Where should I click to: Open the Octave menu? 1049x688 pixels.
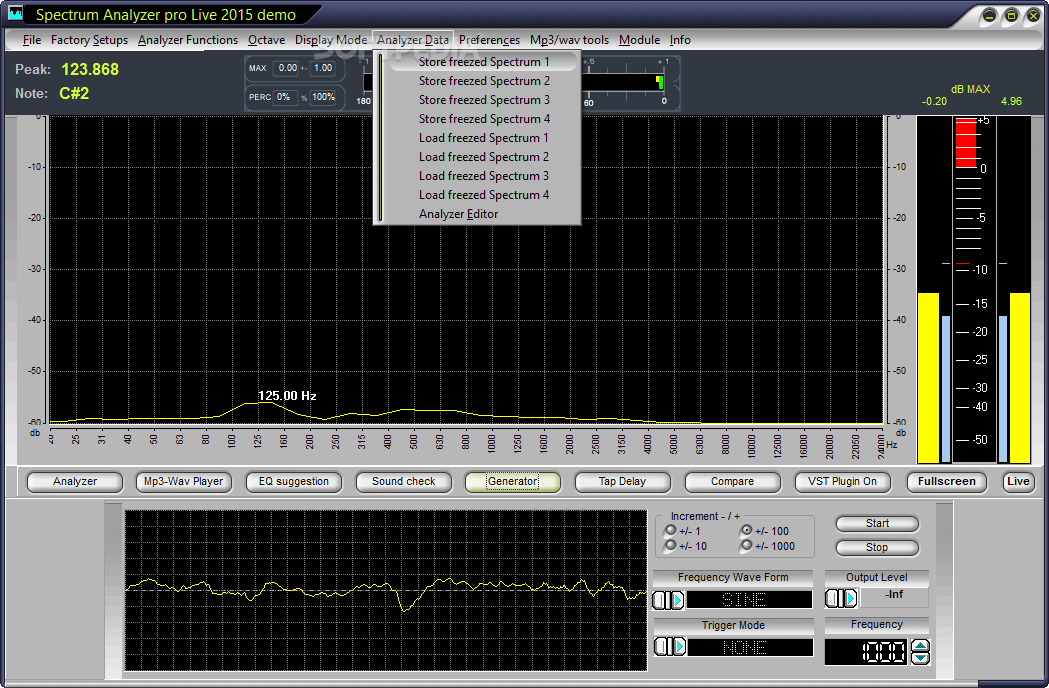click(x=266, y=40)
